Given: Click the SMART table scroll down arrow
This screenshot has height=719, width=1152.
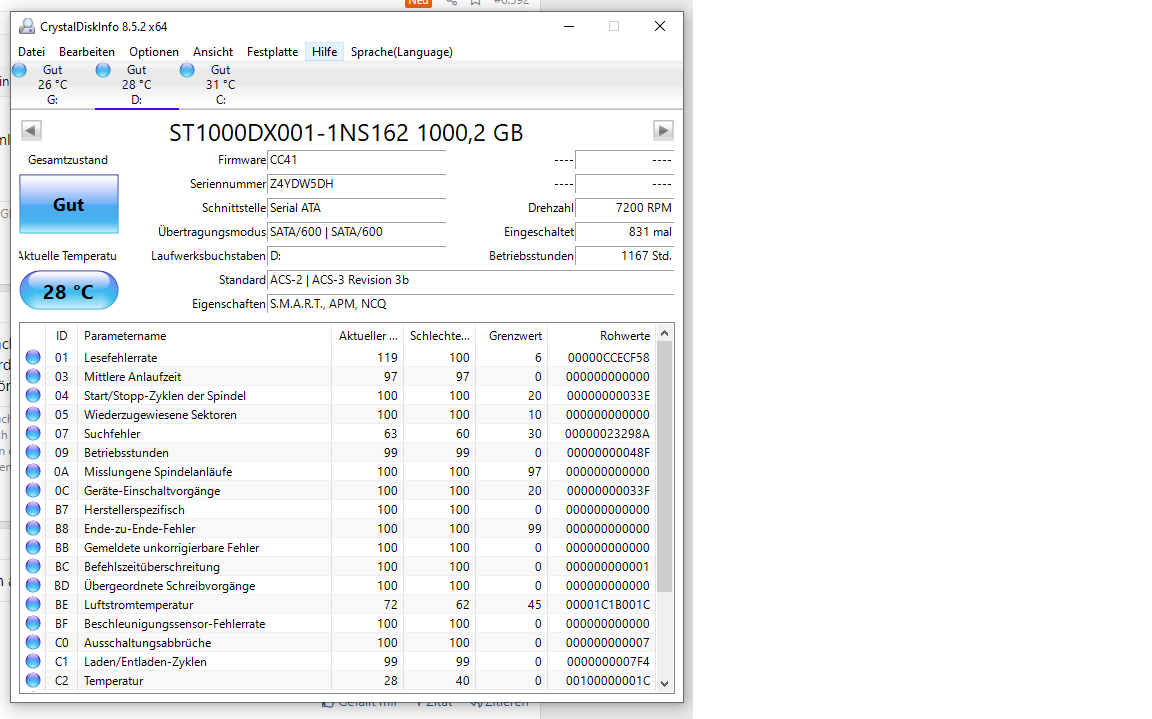Looking at the screenshot, I should [664, 684].
